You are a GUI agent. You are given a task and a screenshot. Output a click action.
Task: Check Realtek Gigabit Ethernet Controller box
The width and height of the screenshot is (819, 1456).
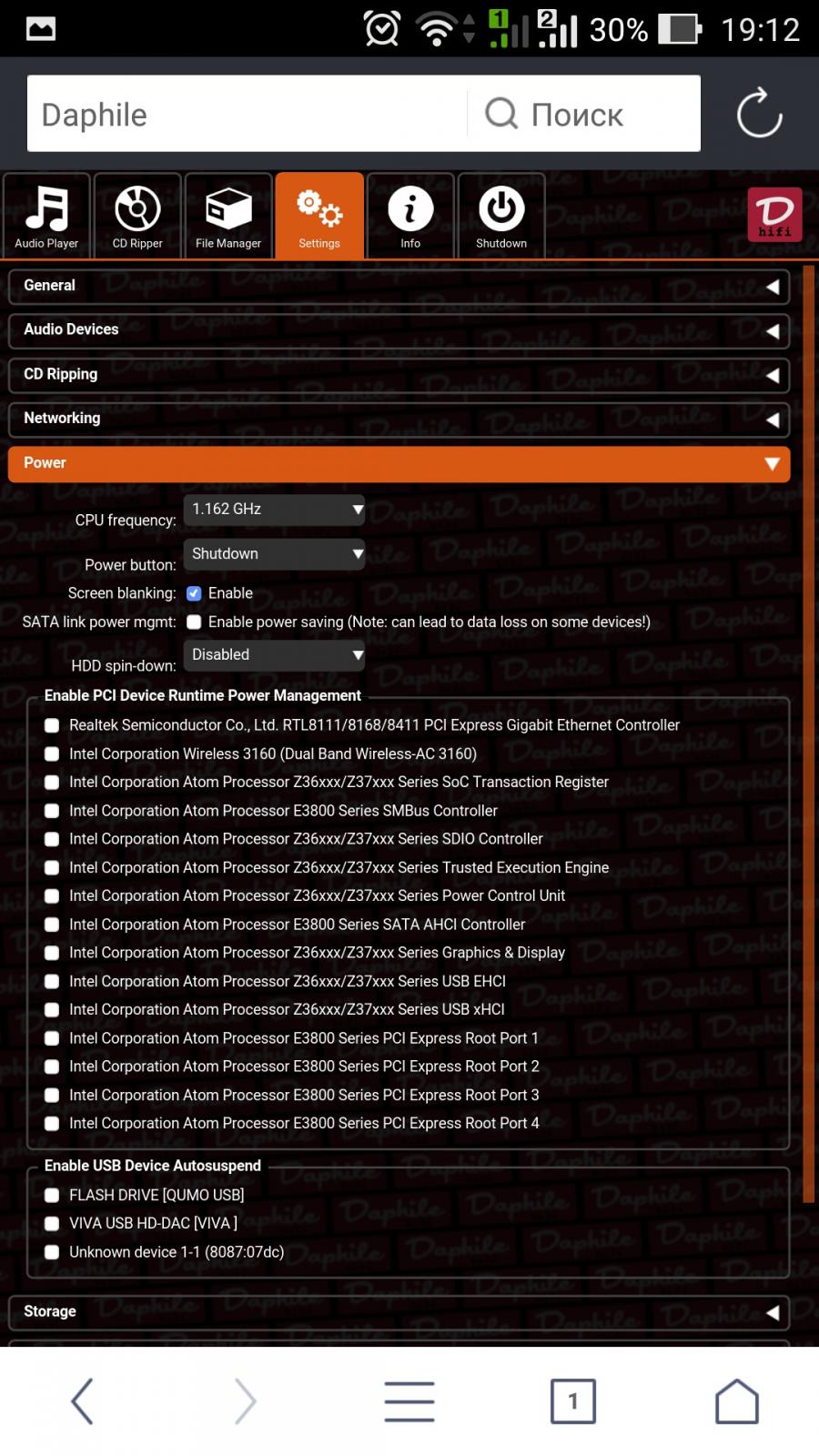click(52, 725)
